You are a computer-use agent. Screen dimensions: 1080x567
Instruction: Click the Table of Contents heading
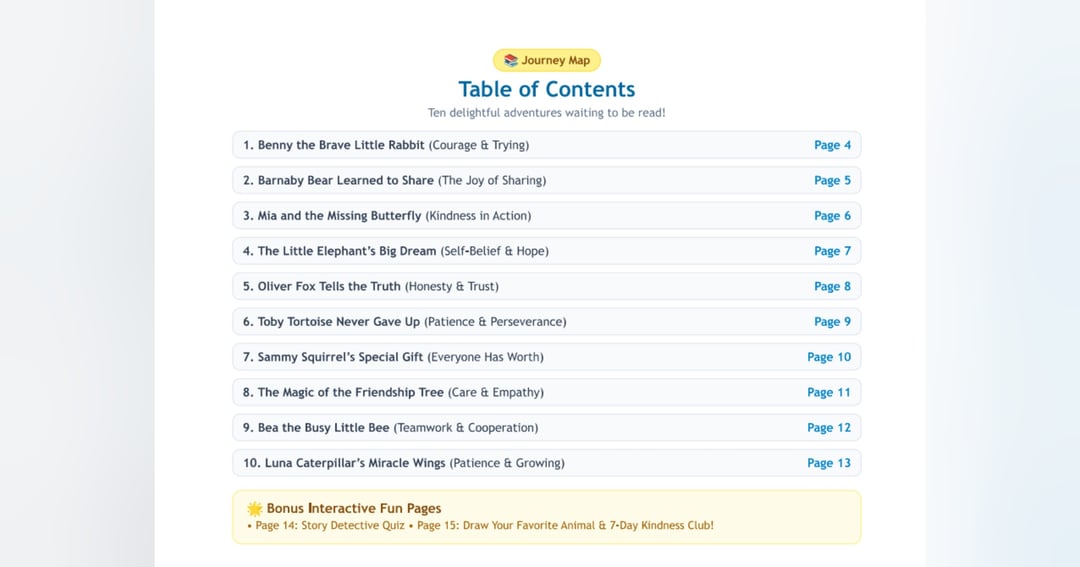pos(547,89)
